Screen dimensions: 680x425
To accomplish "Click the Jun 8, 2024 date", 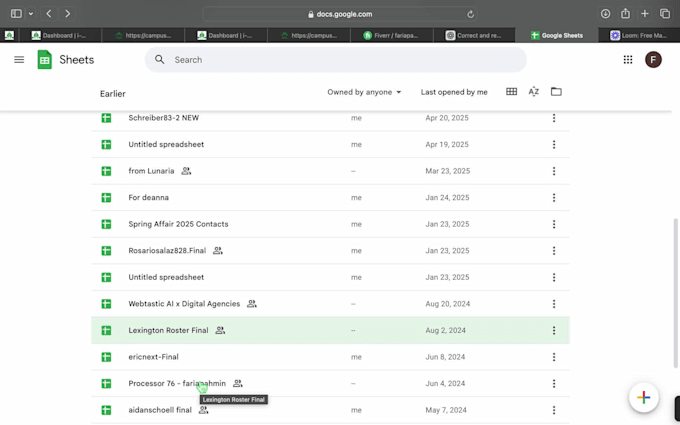I will tap(445, 357).
